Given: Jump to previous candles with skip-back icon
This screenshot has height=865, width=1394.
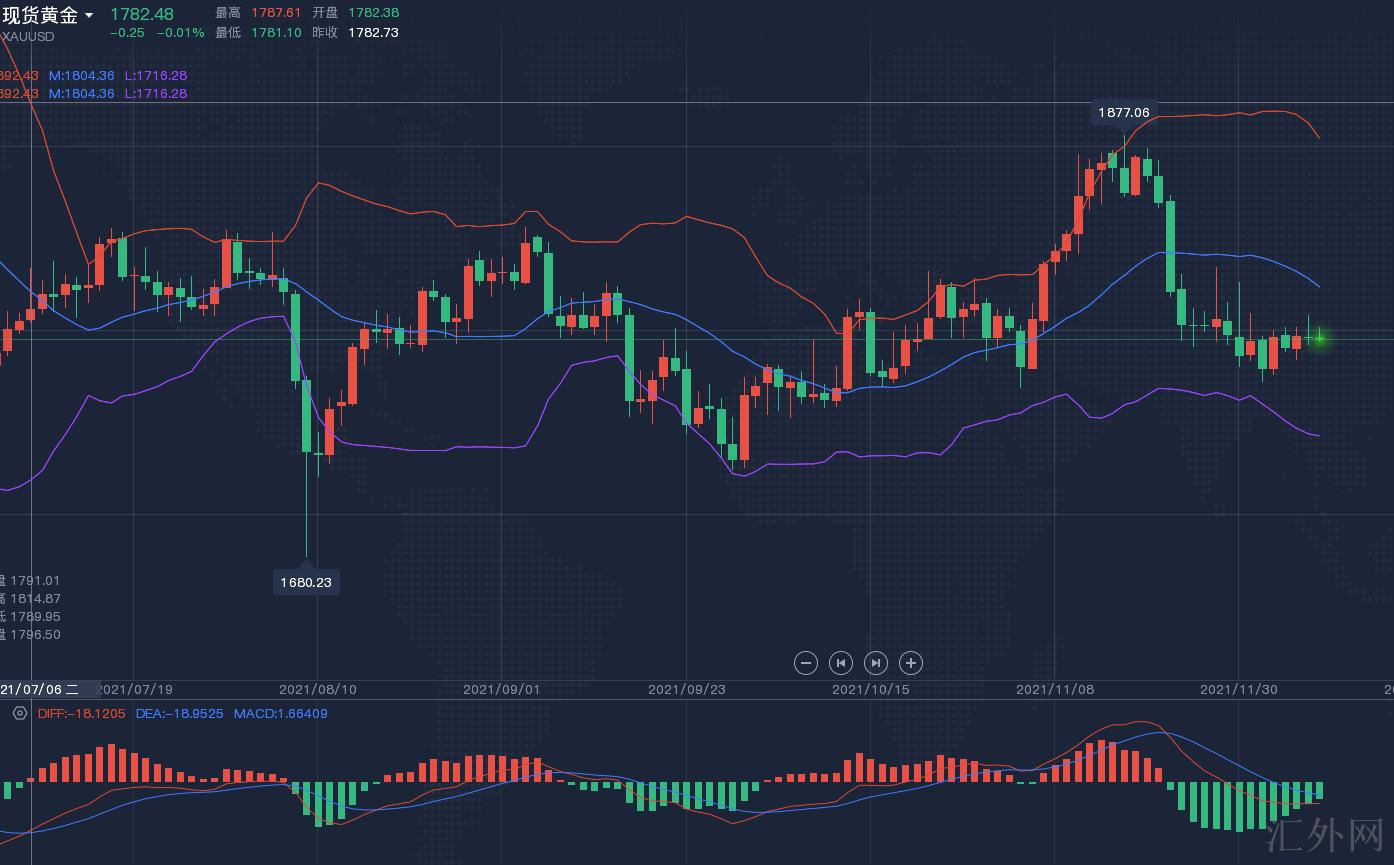Looking at the screenshot, I should tap(841, 663).
